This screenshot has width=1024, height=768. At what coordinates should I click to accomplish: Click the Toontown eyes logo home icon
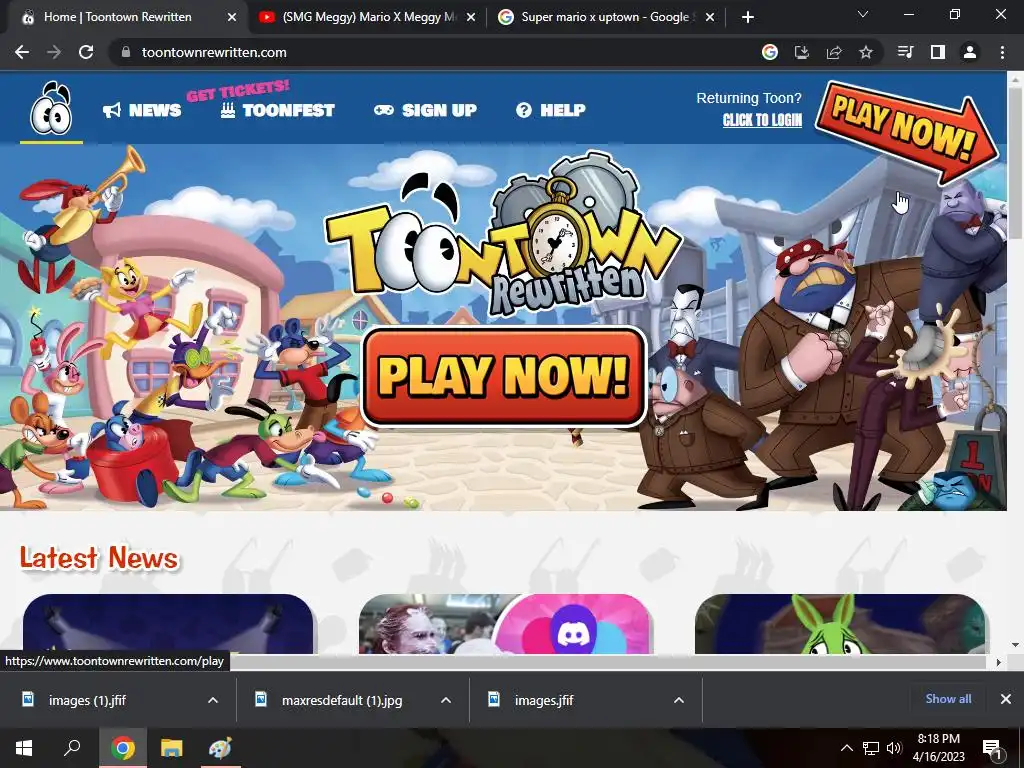tap(51, 108)
